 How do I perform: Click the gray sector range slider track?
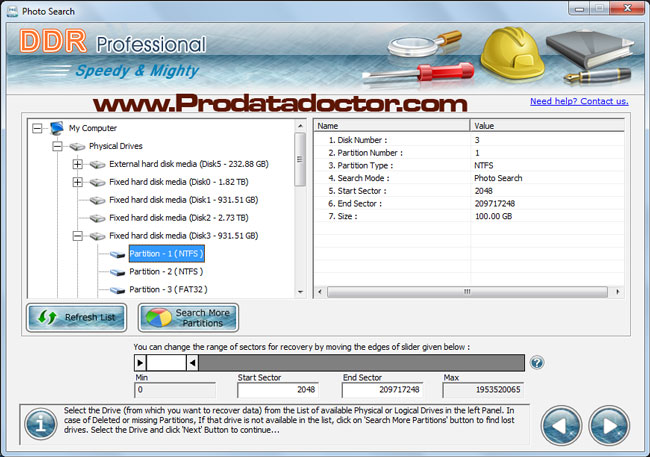coord(361,363)
